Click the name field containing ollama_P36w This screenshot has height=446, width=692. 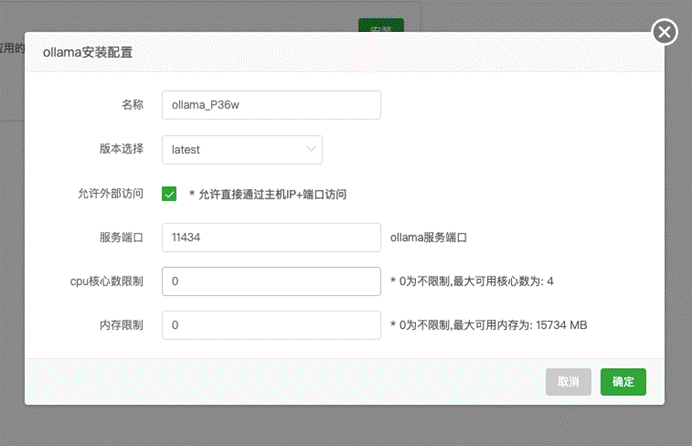pos(271,105)
